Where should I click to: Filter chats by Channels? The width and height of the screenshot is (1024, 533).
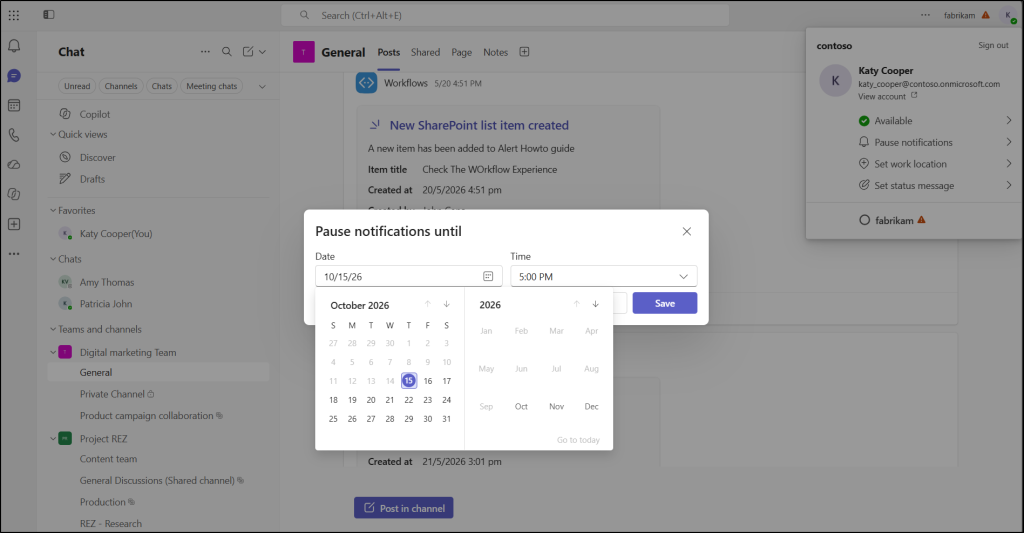pos(121,86)
